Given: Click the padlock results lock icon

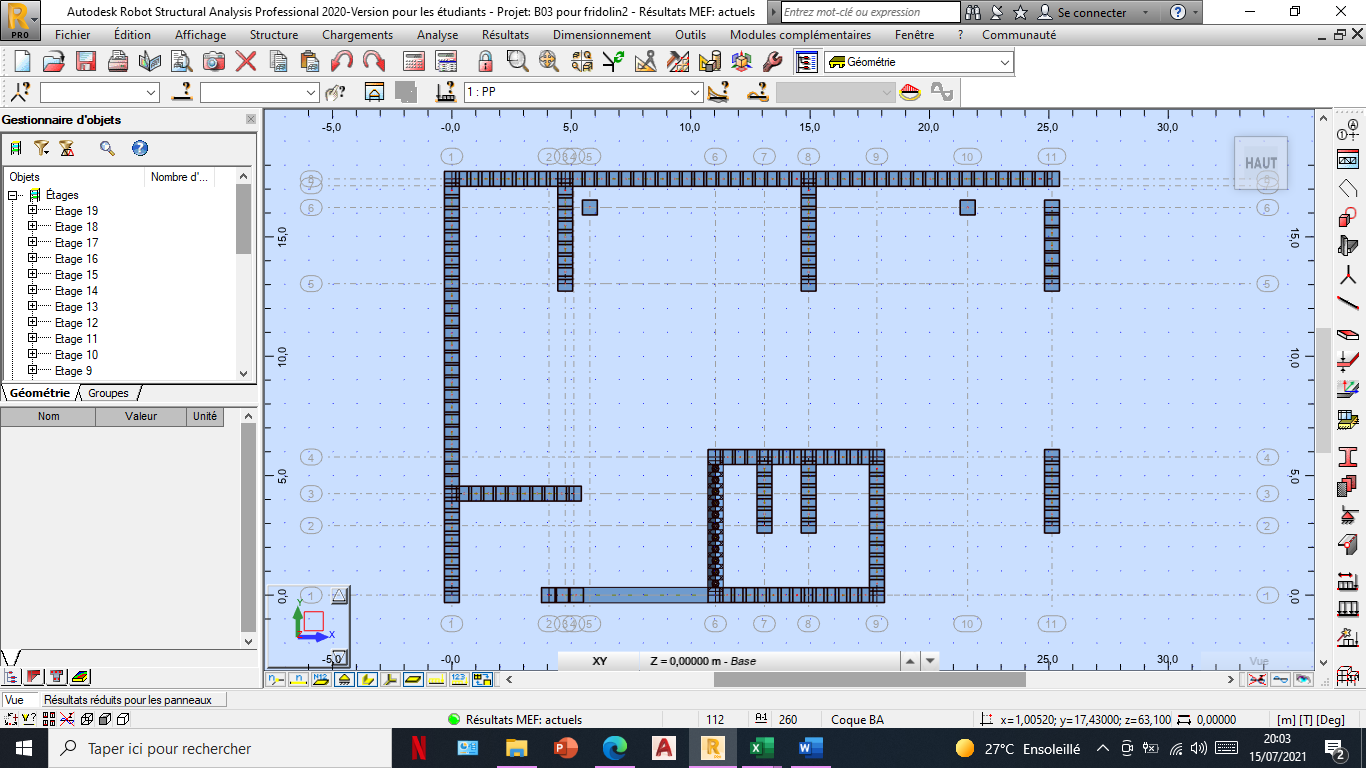Looking at the screenshot, I should click(x=485, y=62).
